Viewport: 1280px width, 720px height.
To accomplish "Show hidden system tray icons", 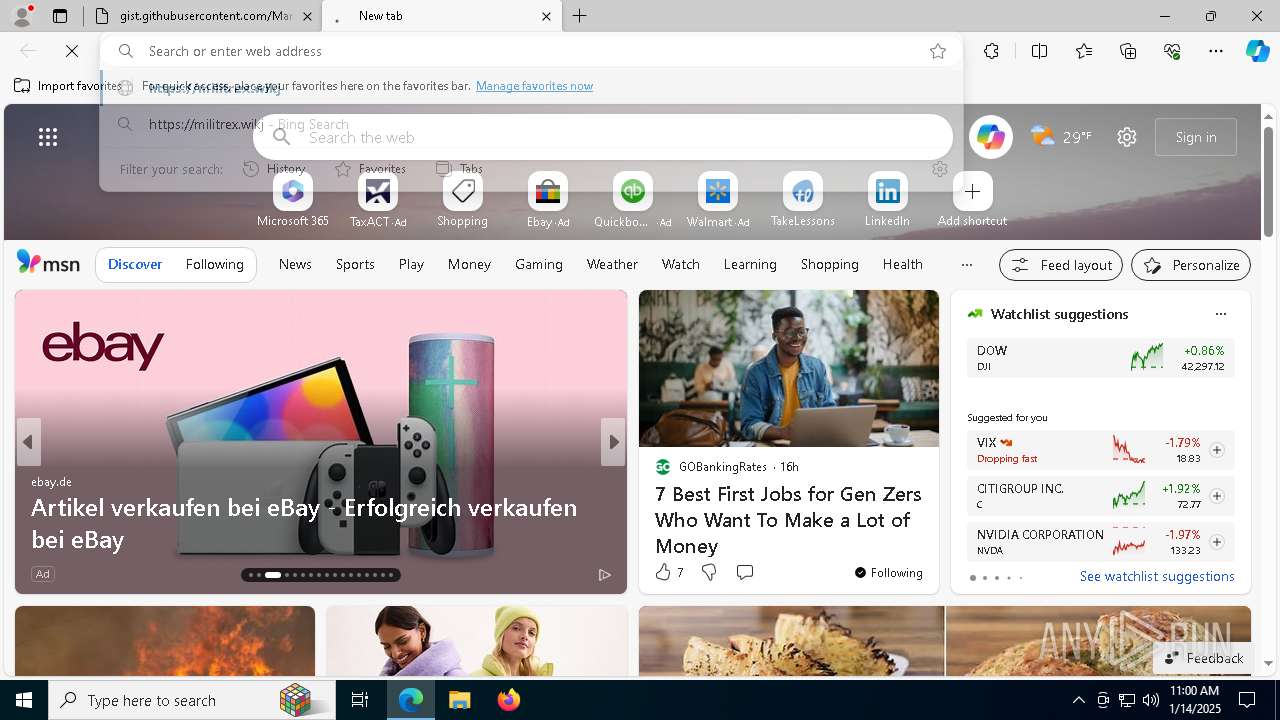I will pyautogui.click(x=1078, y=700).
